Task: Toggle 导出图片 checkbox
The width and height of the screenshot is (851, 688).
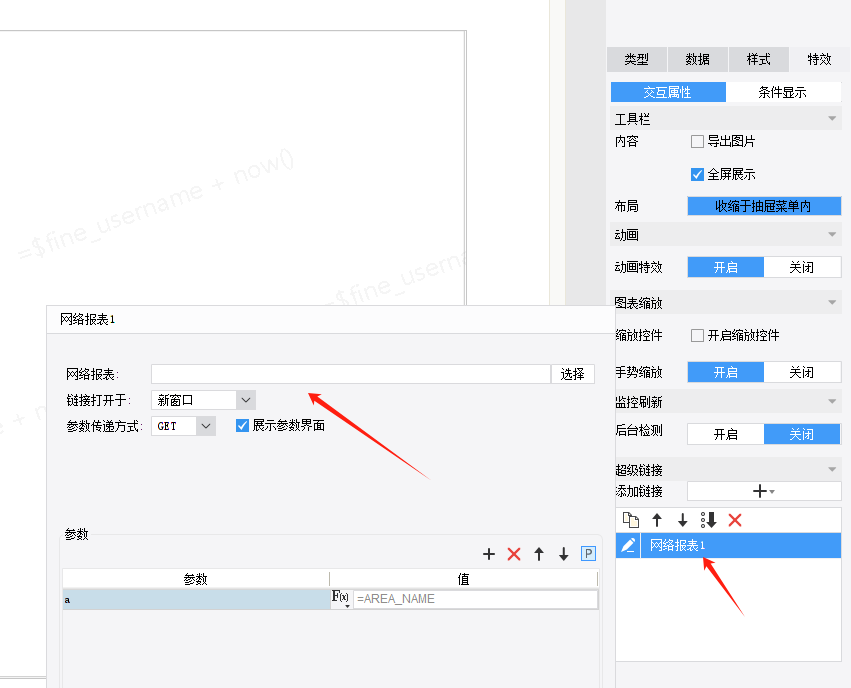Action: [x=697, y=142]
